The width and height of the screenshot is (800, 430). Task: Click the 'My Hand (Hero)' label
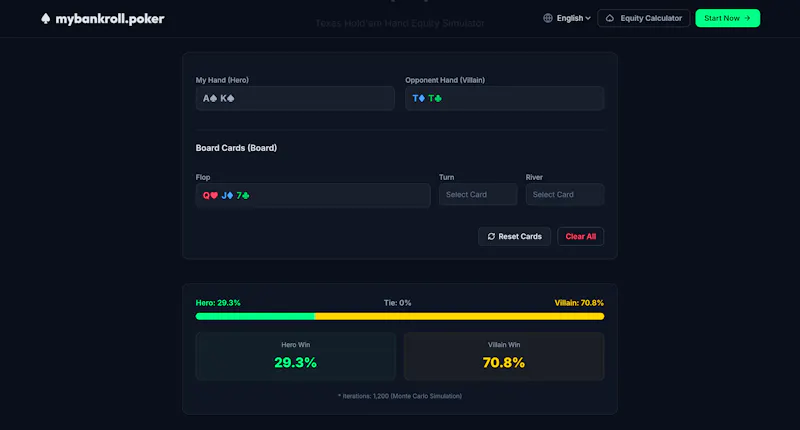[222, 80]
